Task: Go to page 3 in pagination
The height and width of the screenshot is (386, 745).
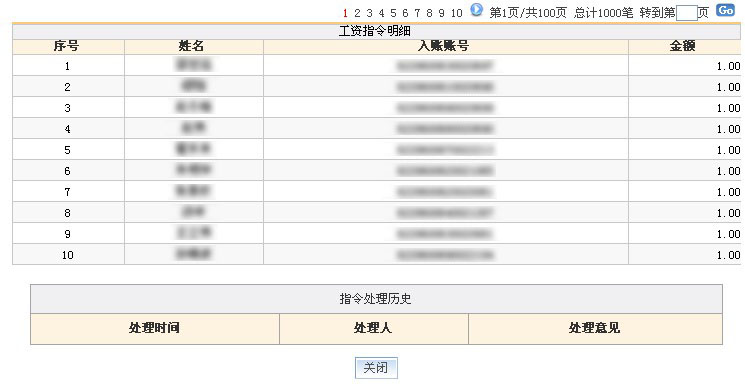Action: (x=369, y=13)
